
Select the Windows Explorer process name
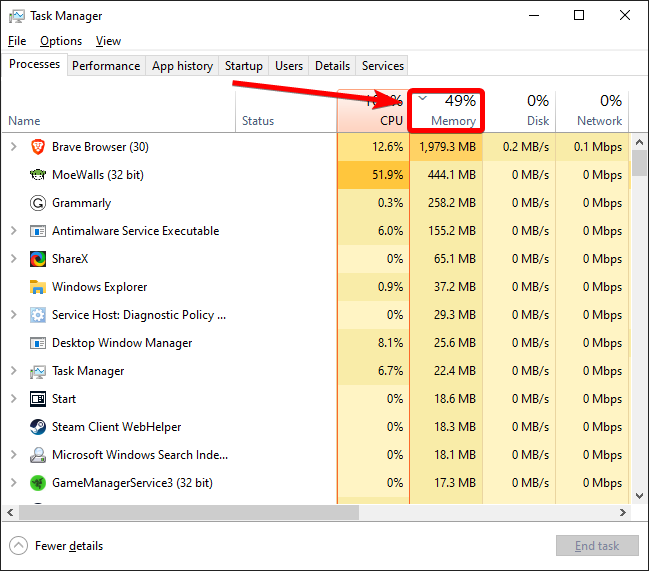pyautogui.click(x=99, y=287)
